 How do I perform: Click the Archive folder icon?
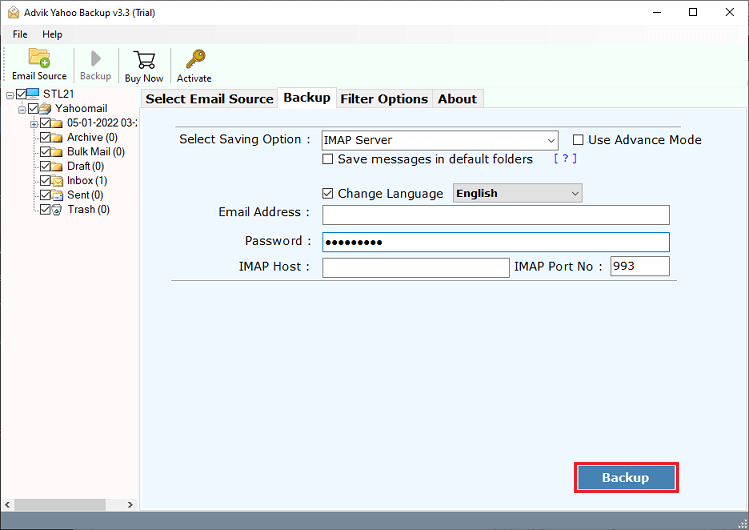coord(57,138)
